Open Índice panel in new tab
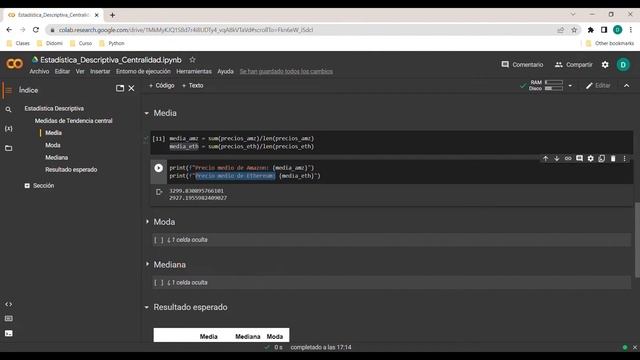This screenshot has width=640, height=360. click(x=120, y=88)
